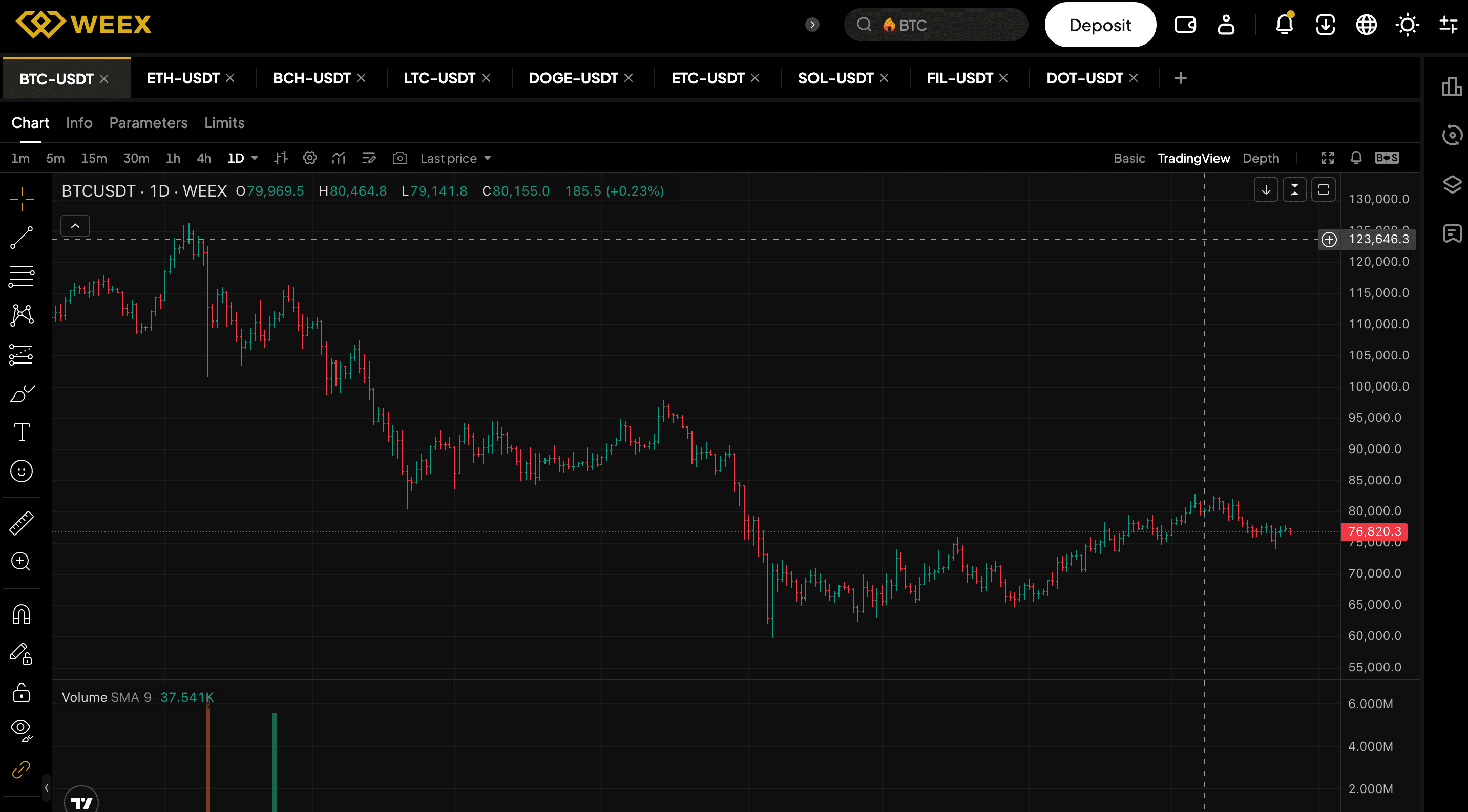Viewport: 1468px width, 812px height.
Task: Open the long position forecasting tool
Action: click(22, 354)
